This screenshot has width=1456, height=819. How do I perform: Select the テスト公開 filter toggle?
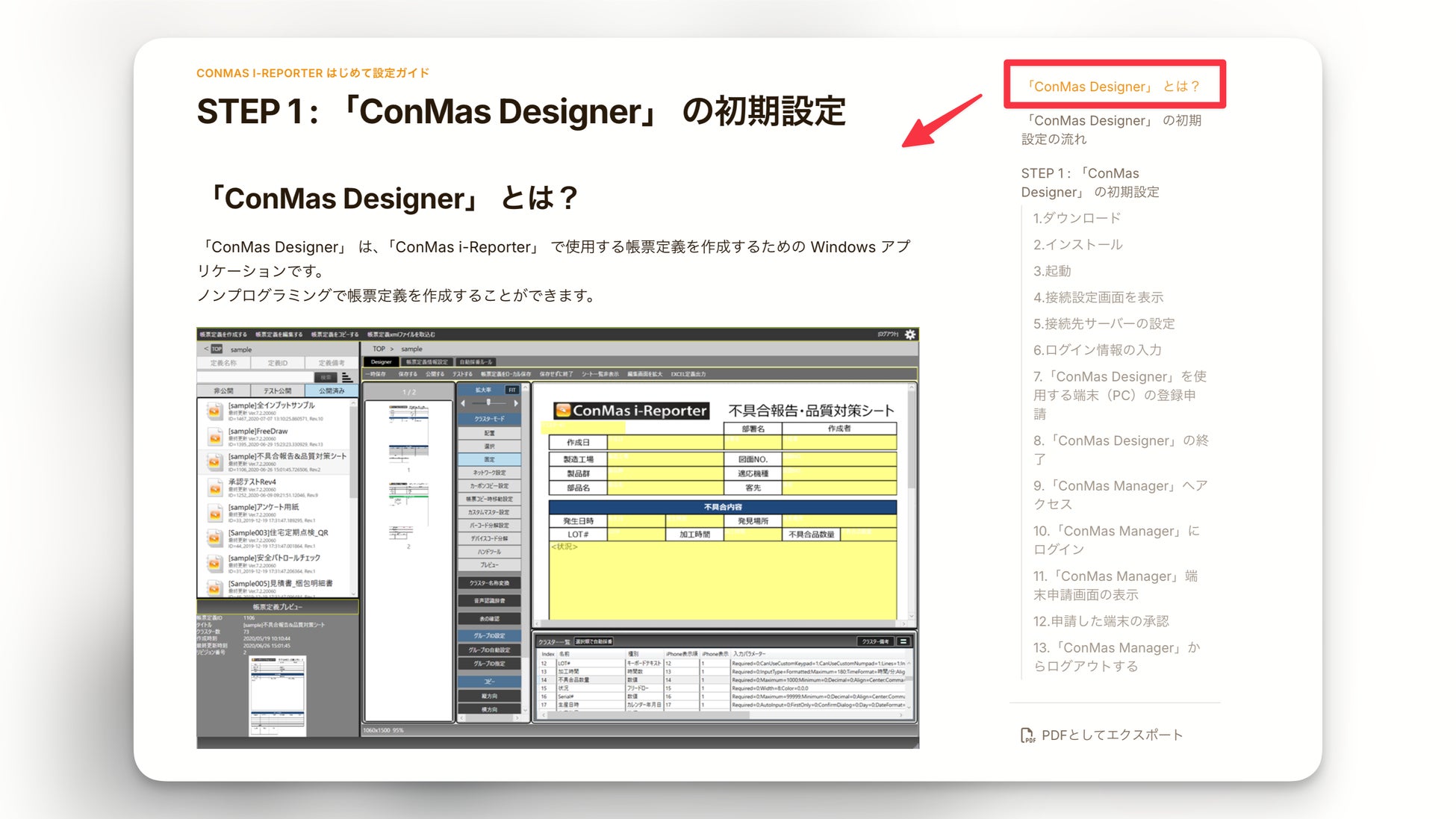(277, 390)
